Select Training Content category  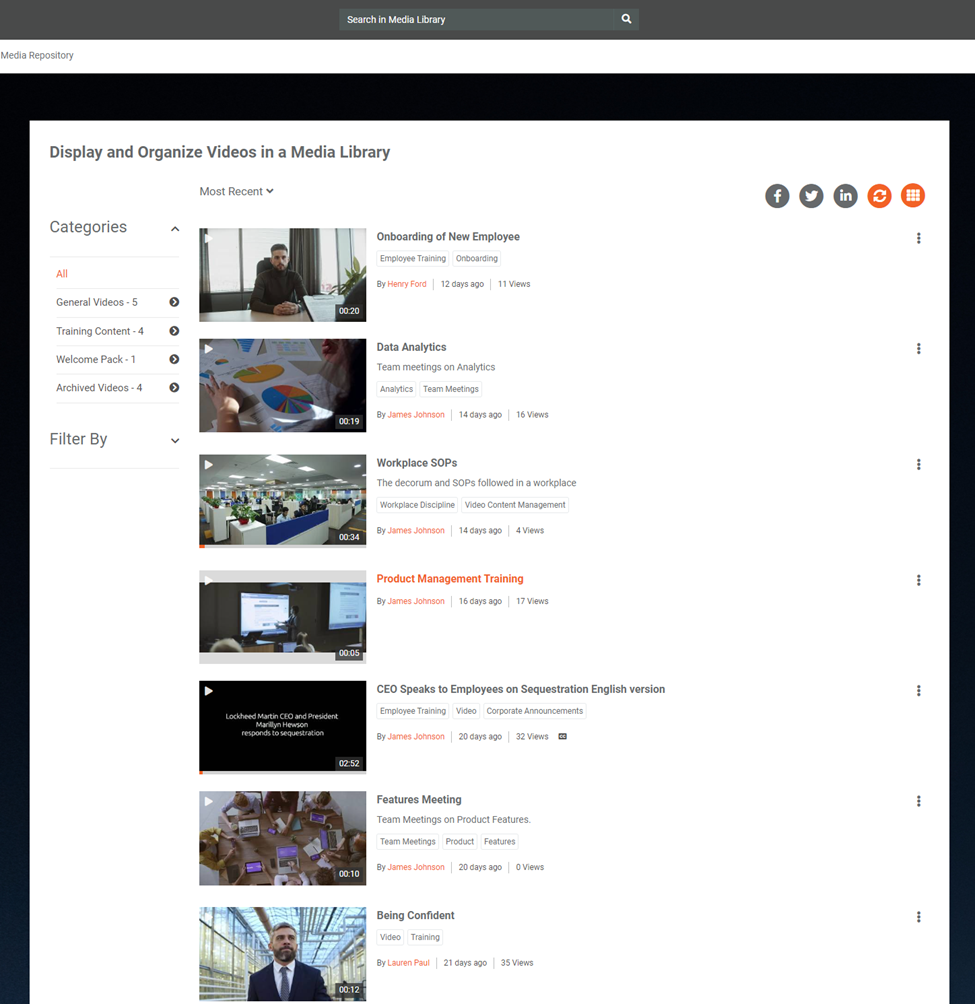[x=100, y=331]
